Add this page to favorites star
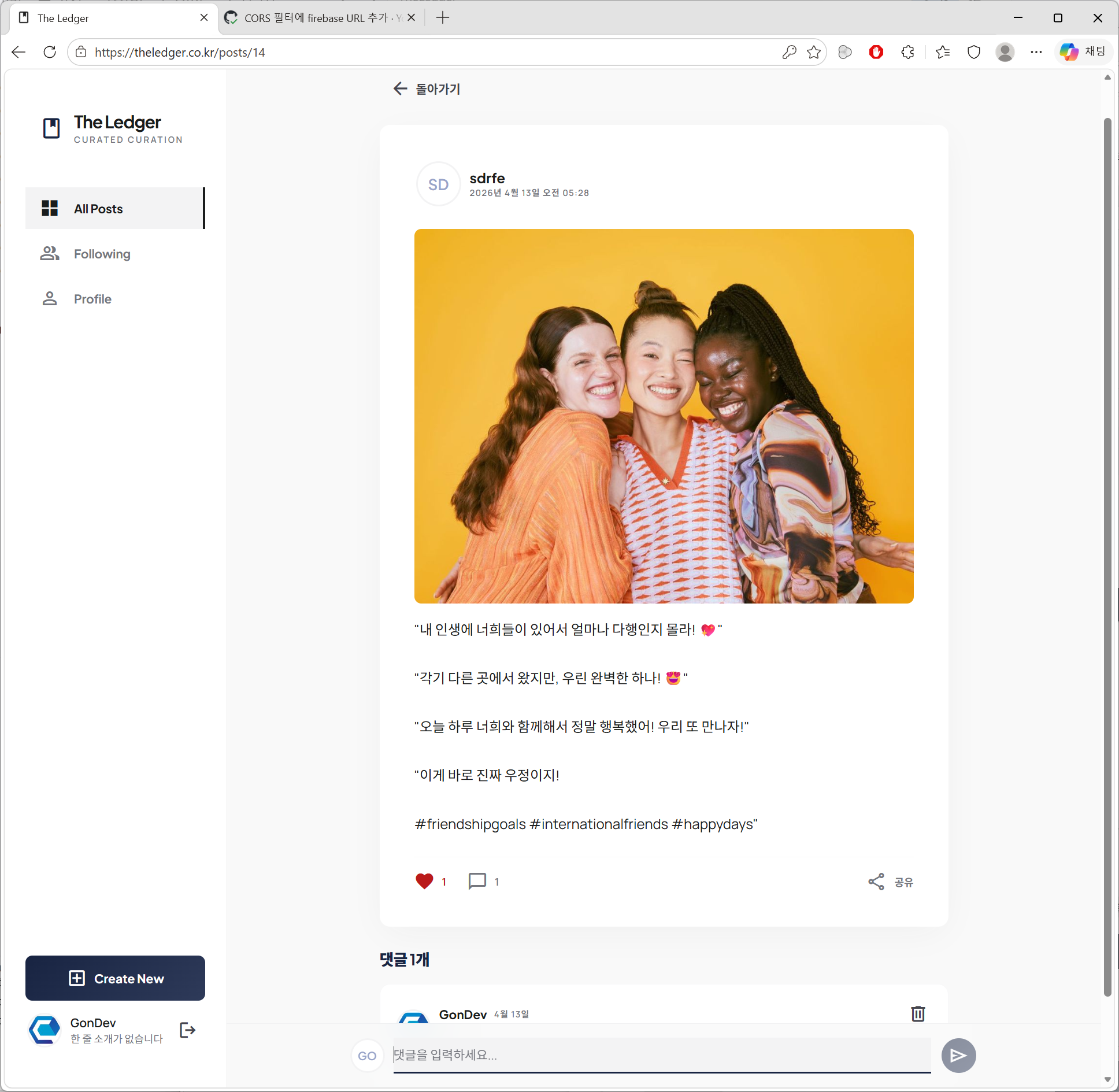Image resolution: width=1119 pixels, height=1092 pixels. [x=814, y=53]
